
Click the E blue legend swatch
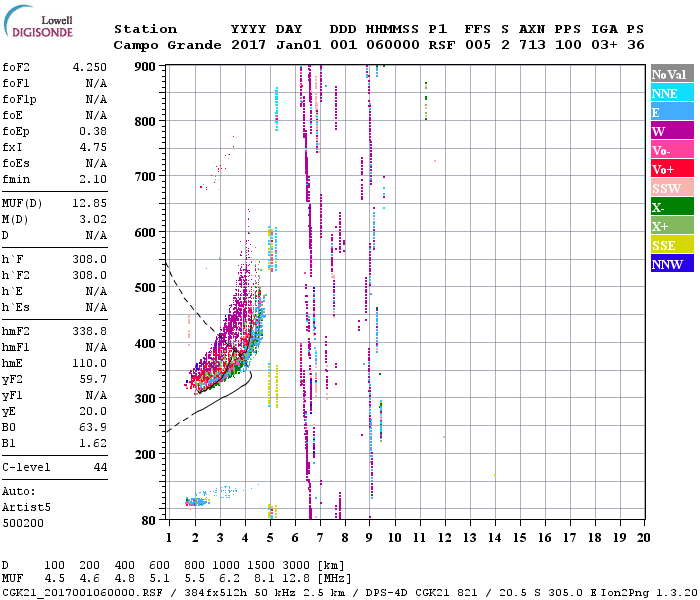(672, 112)
